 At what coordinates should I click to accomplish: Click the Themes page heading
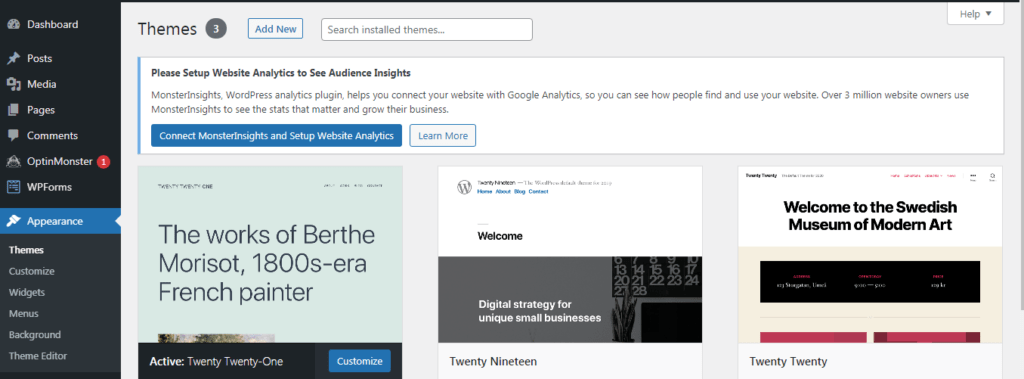pos(167,29)
